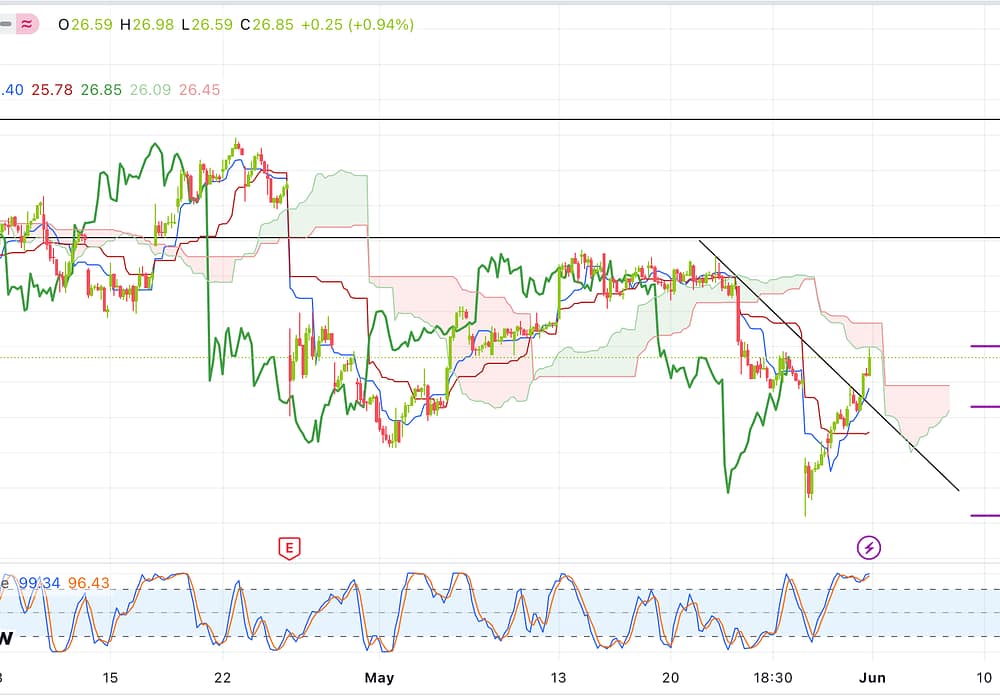Click the close value C26.85 in header
The width and height of the screenshot is (1000, 700).
pos(266,24)
